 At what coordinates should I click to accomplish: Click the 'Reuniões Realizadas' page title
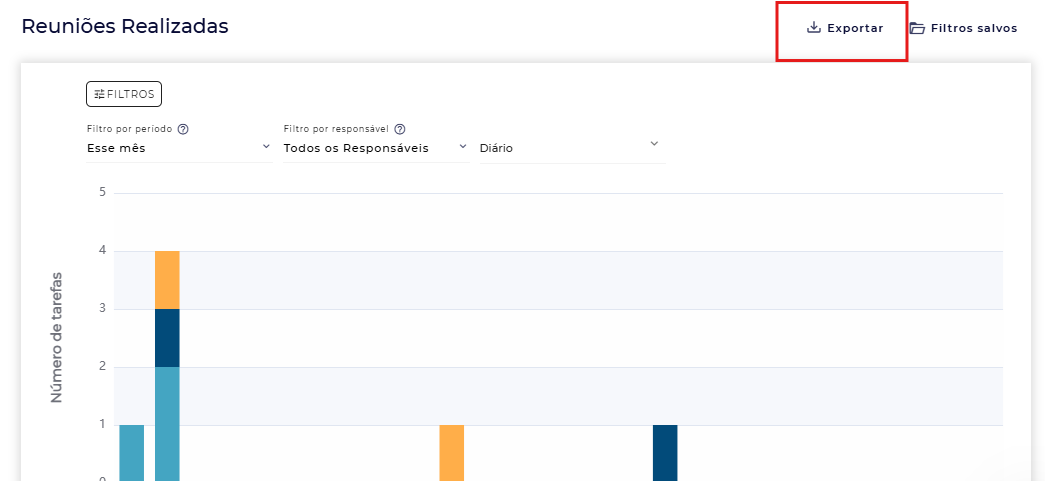(125, 27)
